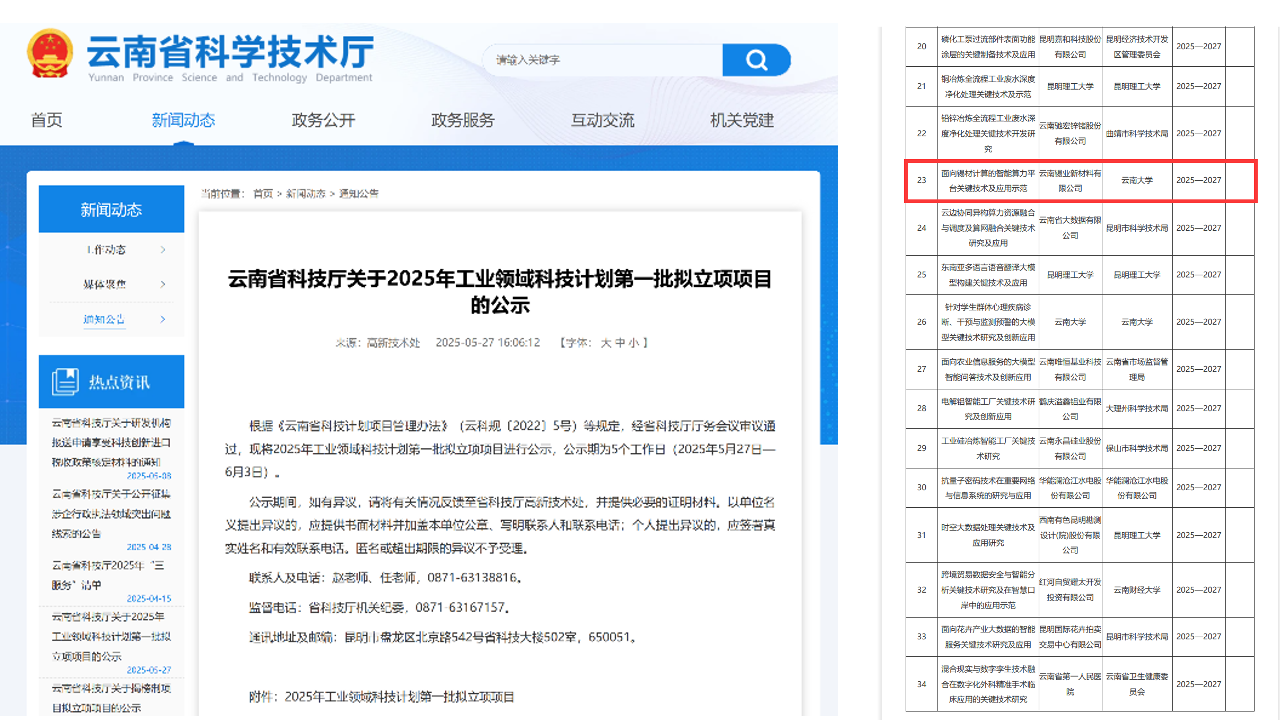The image size is (1280, 720).
Task: Expand the 工作动态 chevron arrow
Action: pos(163,250)
